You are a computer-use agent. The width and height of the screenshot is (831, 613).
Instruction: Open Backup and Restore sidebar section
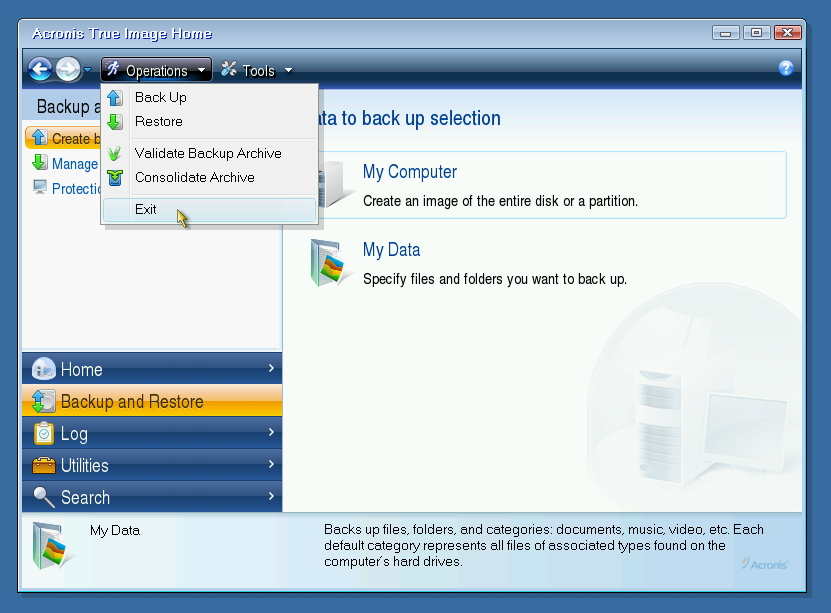132,401
